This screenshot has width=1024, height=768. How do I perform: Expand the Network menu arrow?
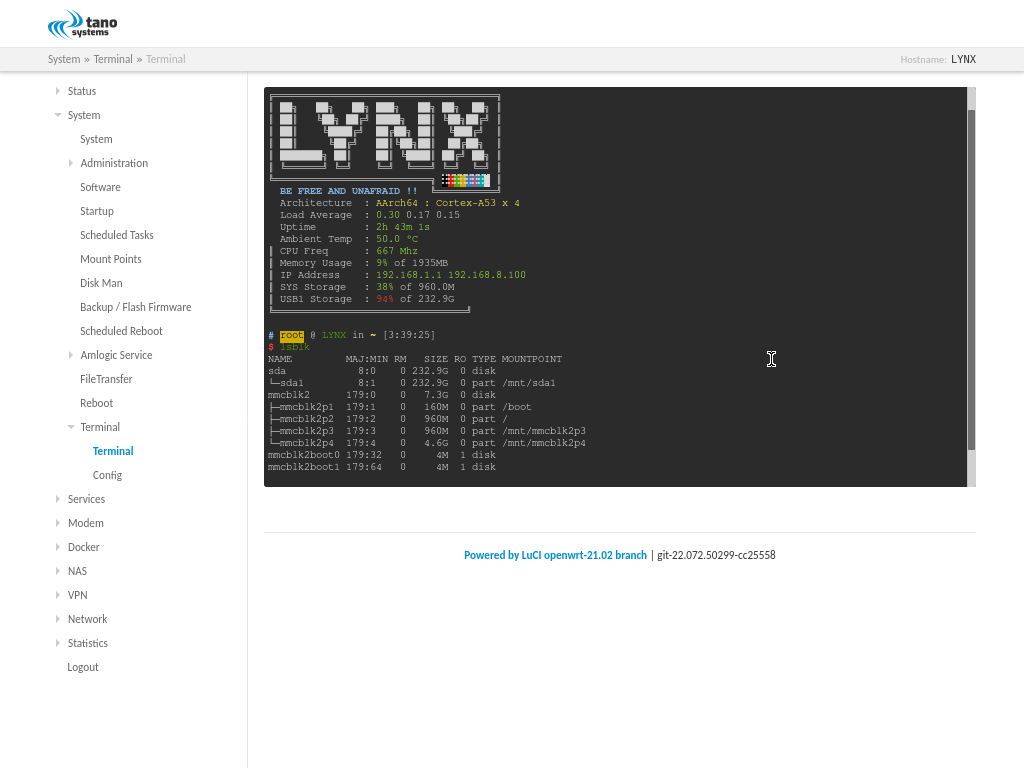(x=57, y=619)
